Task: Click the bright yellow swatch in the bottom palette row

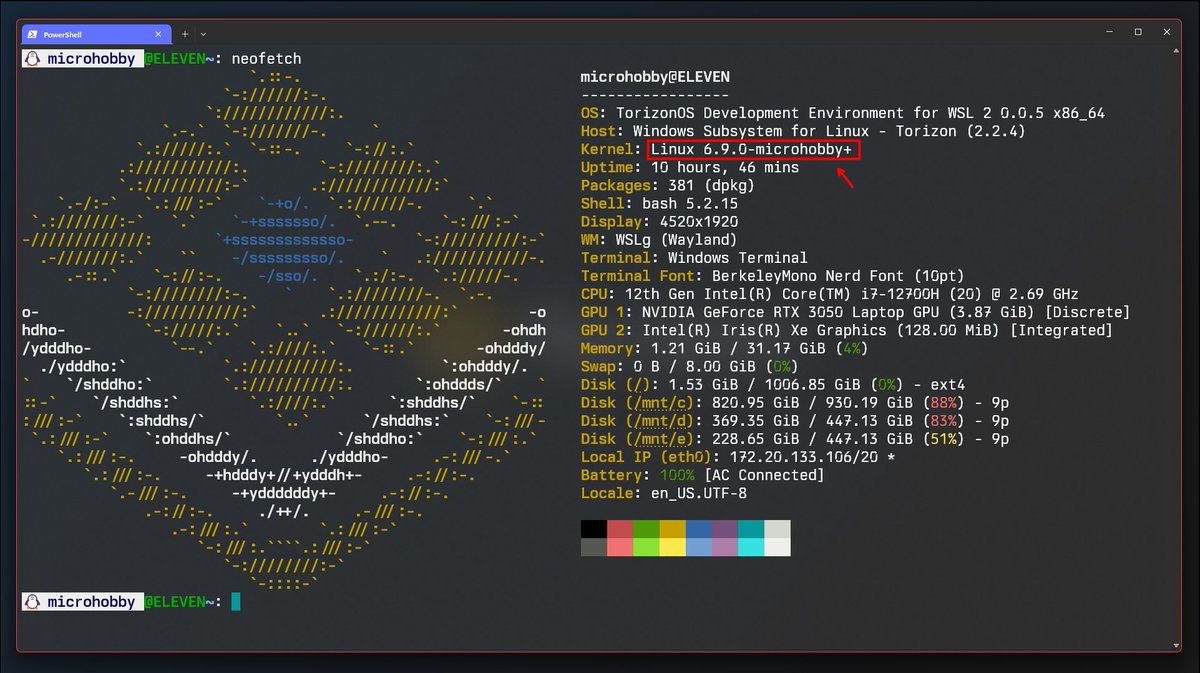Action: pyautogui.click(x=672, y=547)
